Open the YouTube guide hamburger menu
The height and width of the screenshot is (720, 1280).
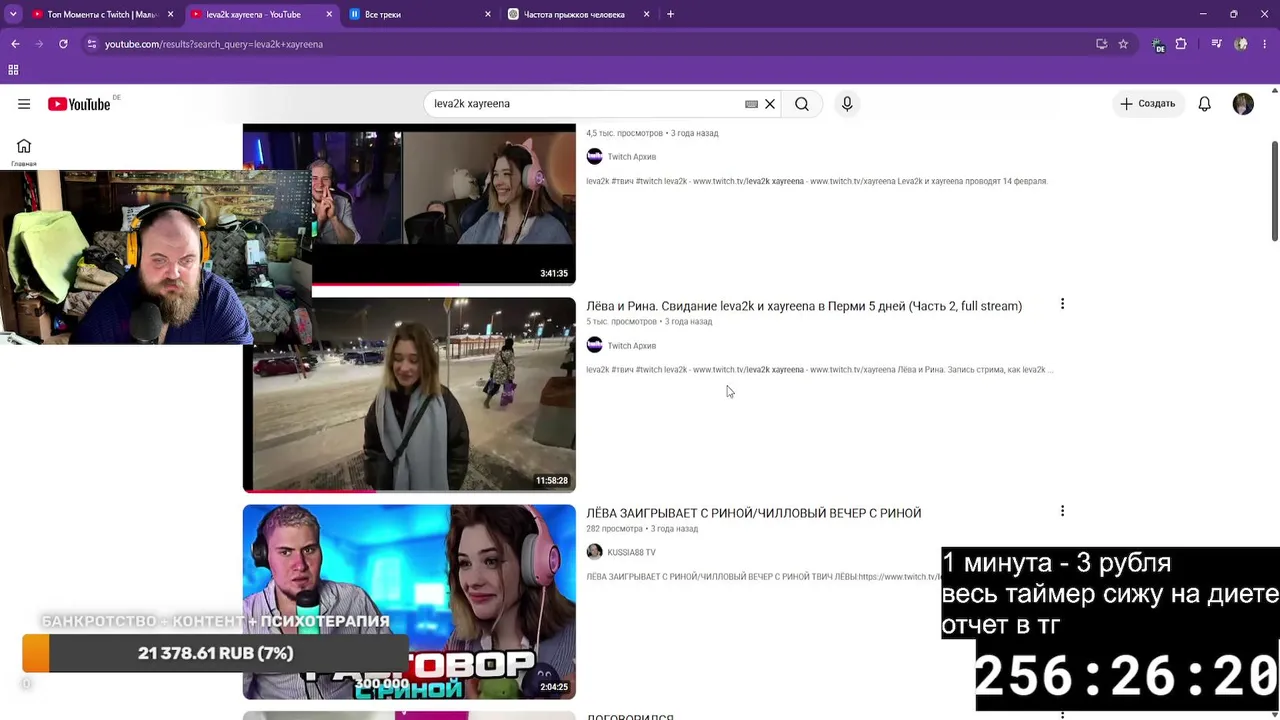pyautogui.click(x=24, y=104)
